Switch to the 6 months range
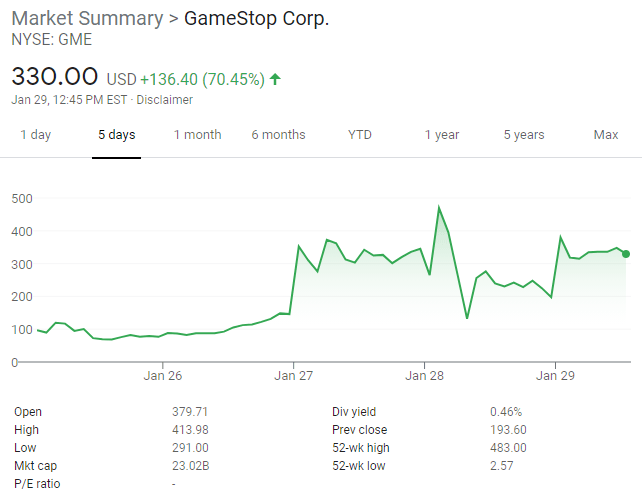642x496 pixels. coord(278,135)
